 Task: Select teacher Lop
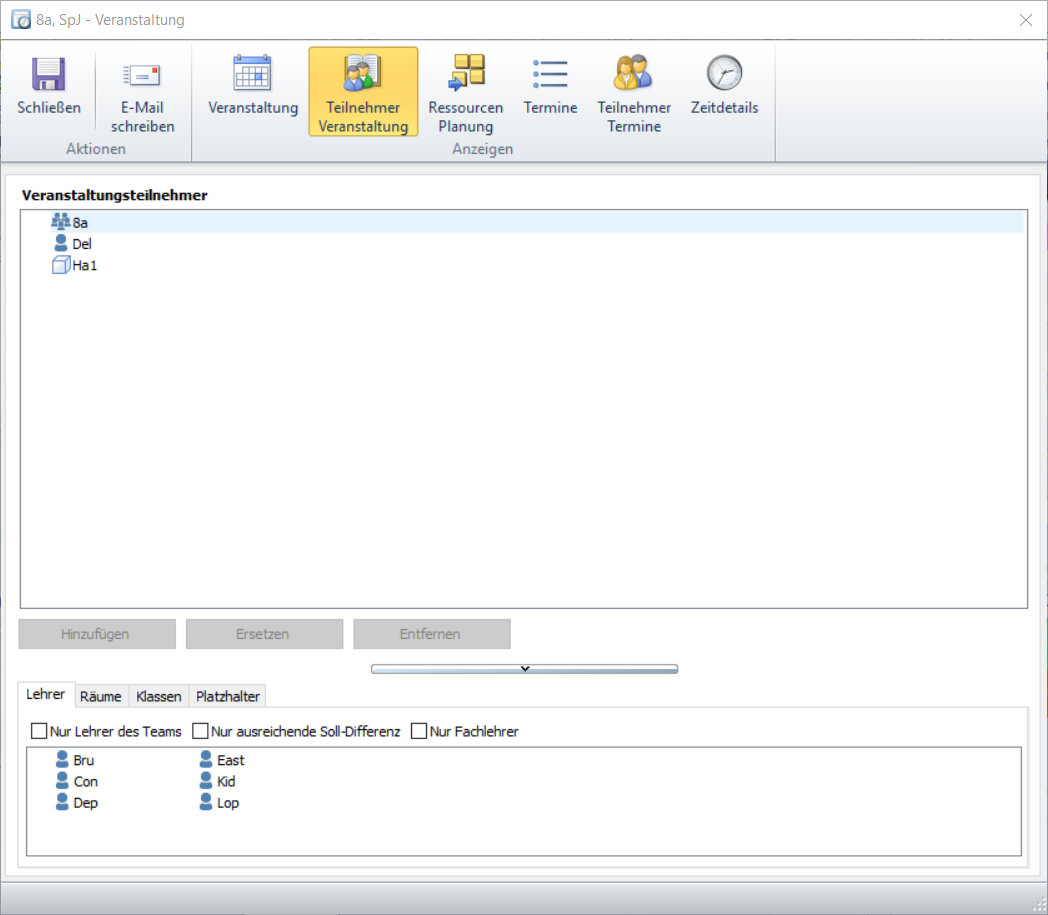[219, 803]
